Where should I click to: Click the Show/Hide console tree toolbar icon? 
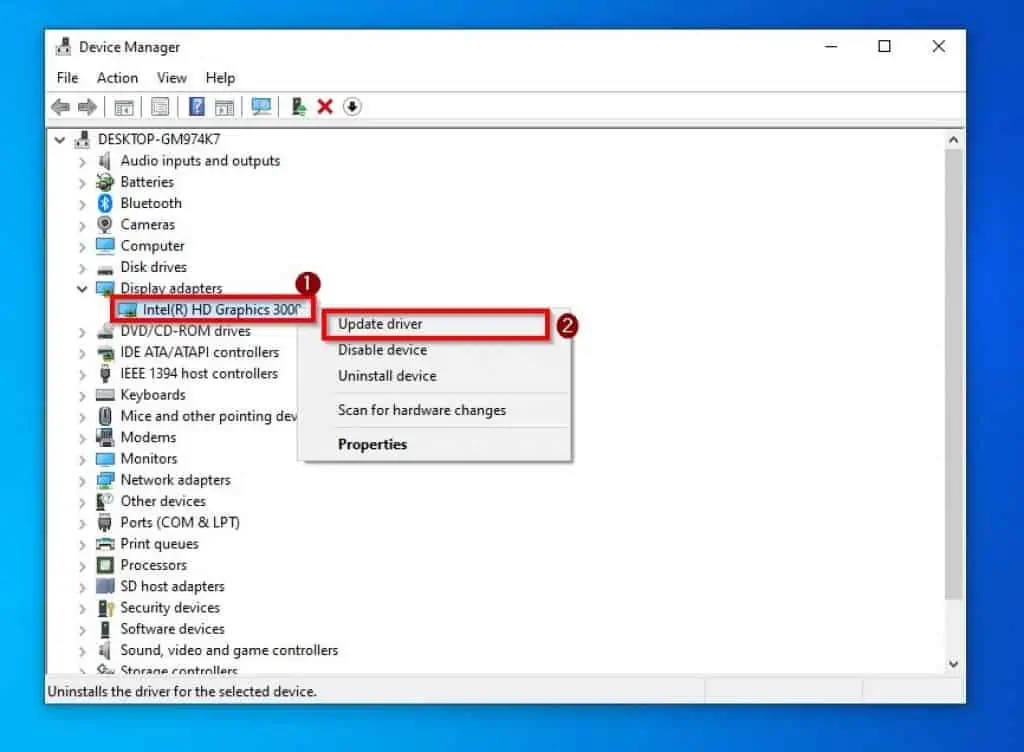click(124, 107)
